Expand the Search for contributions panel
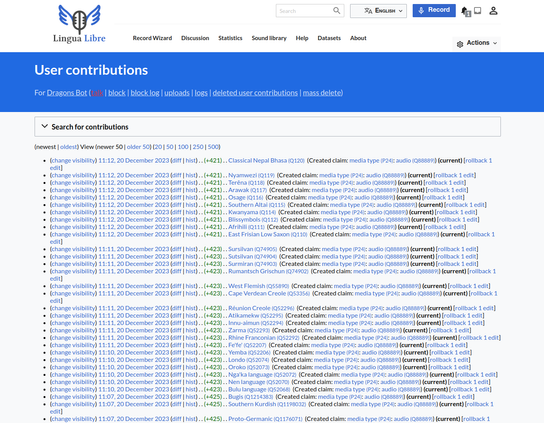Image resolution: width=544 pixels, height=423 pixels. click(267, 127)
